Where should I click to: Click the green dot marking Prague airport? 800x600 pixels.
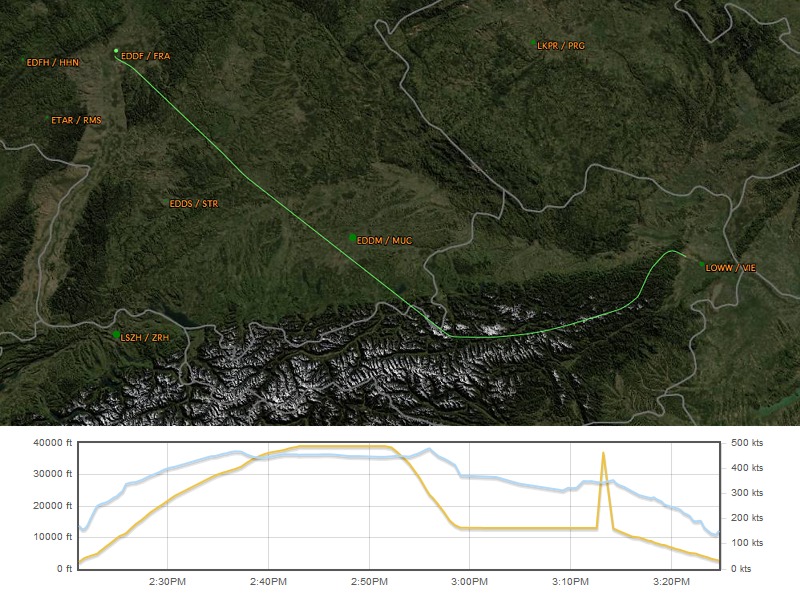[533, 42]
